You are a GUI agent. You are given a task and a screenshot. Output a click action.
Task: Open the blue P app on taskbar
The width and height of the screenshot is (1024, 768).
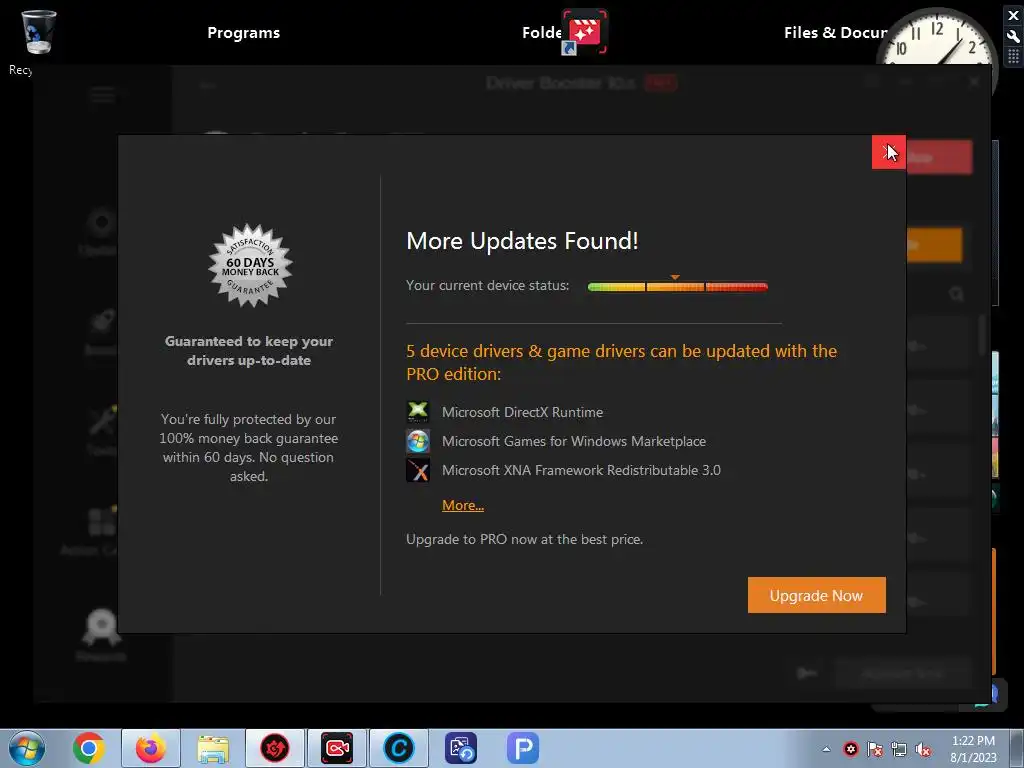(522, 748)
